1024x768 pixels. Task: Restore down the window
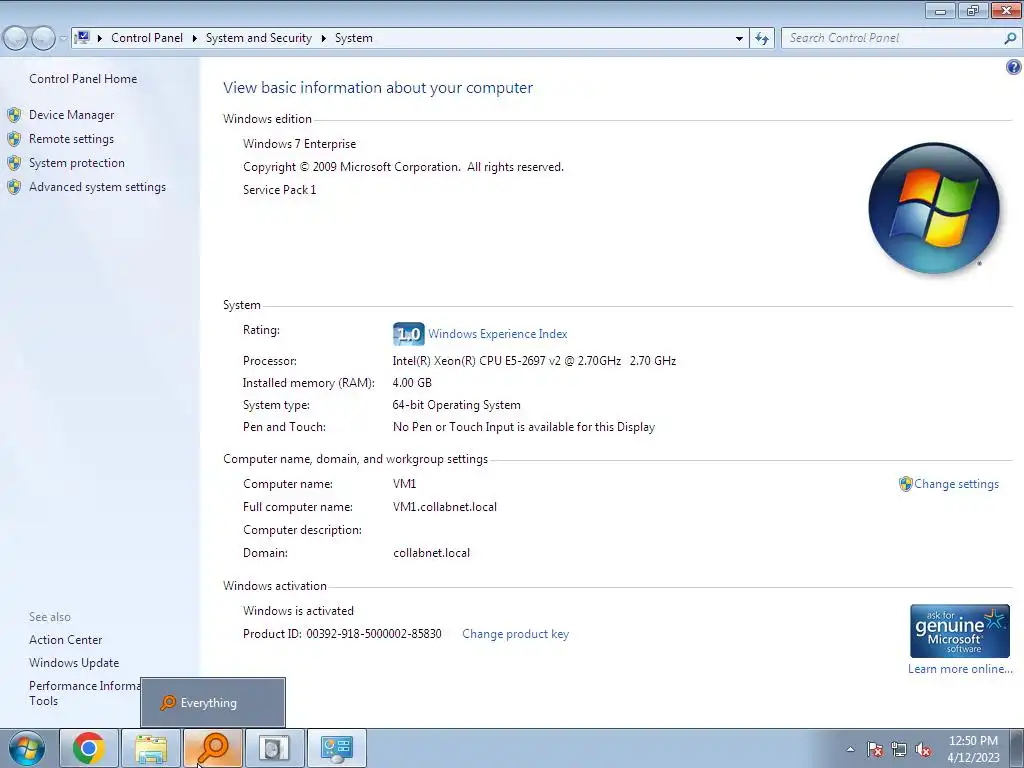pos(973,10)
